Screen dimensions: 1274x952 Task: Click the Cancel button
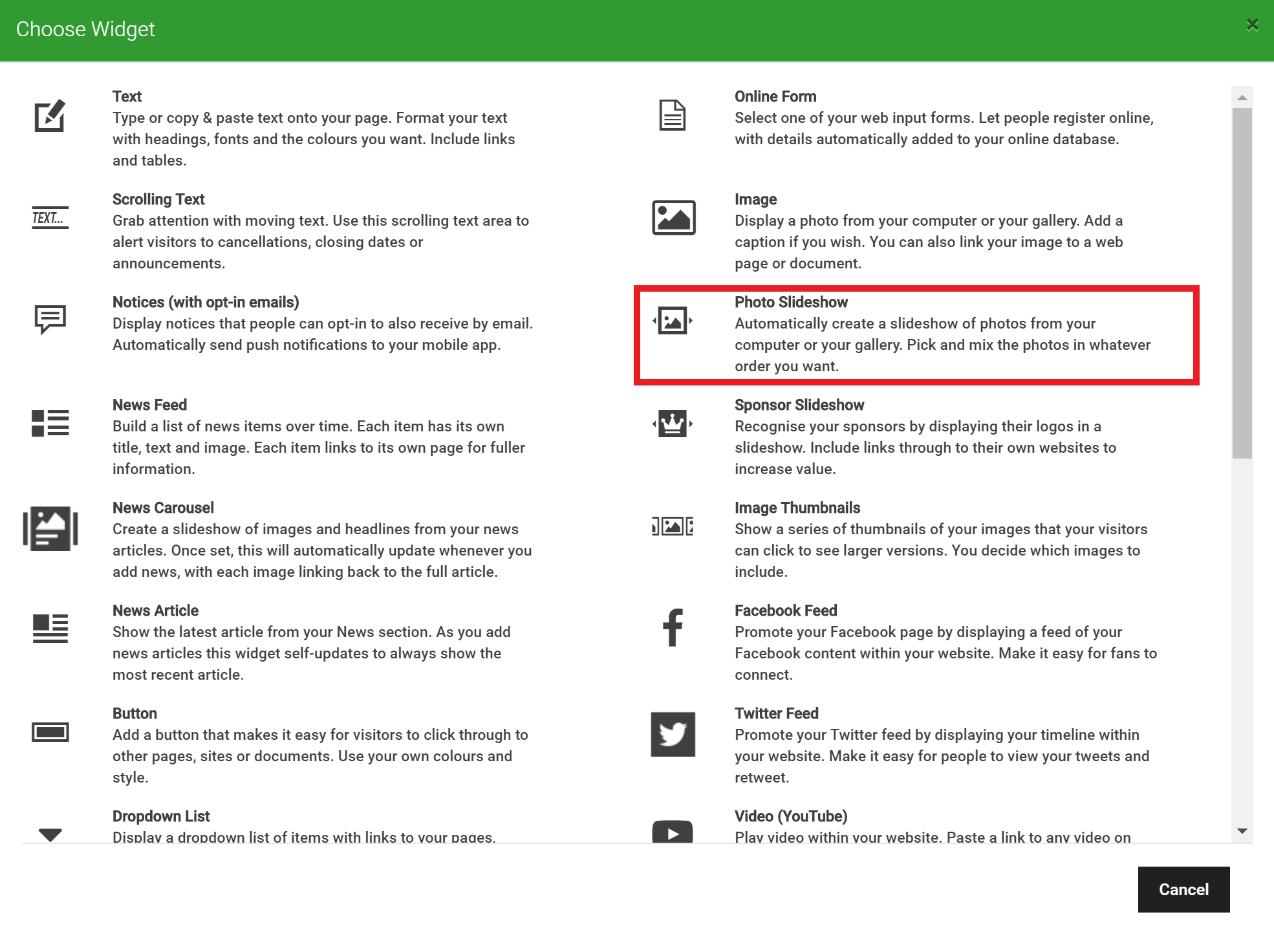tap(1183, 889)
